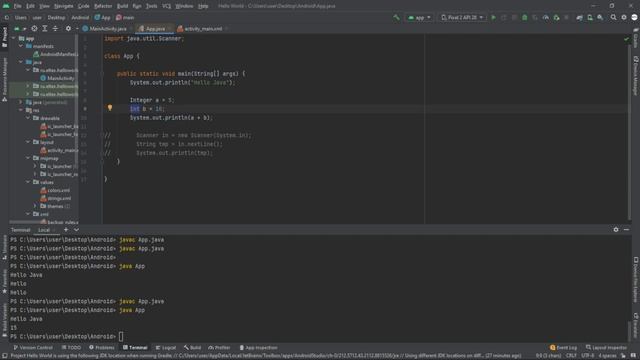The image size is (640, 360).
Task: Open the Refactor menu
Action: coord(103,6)
